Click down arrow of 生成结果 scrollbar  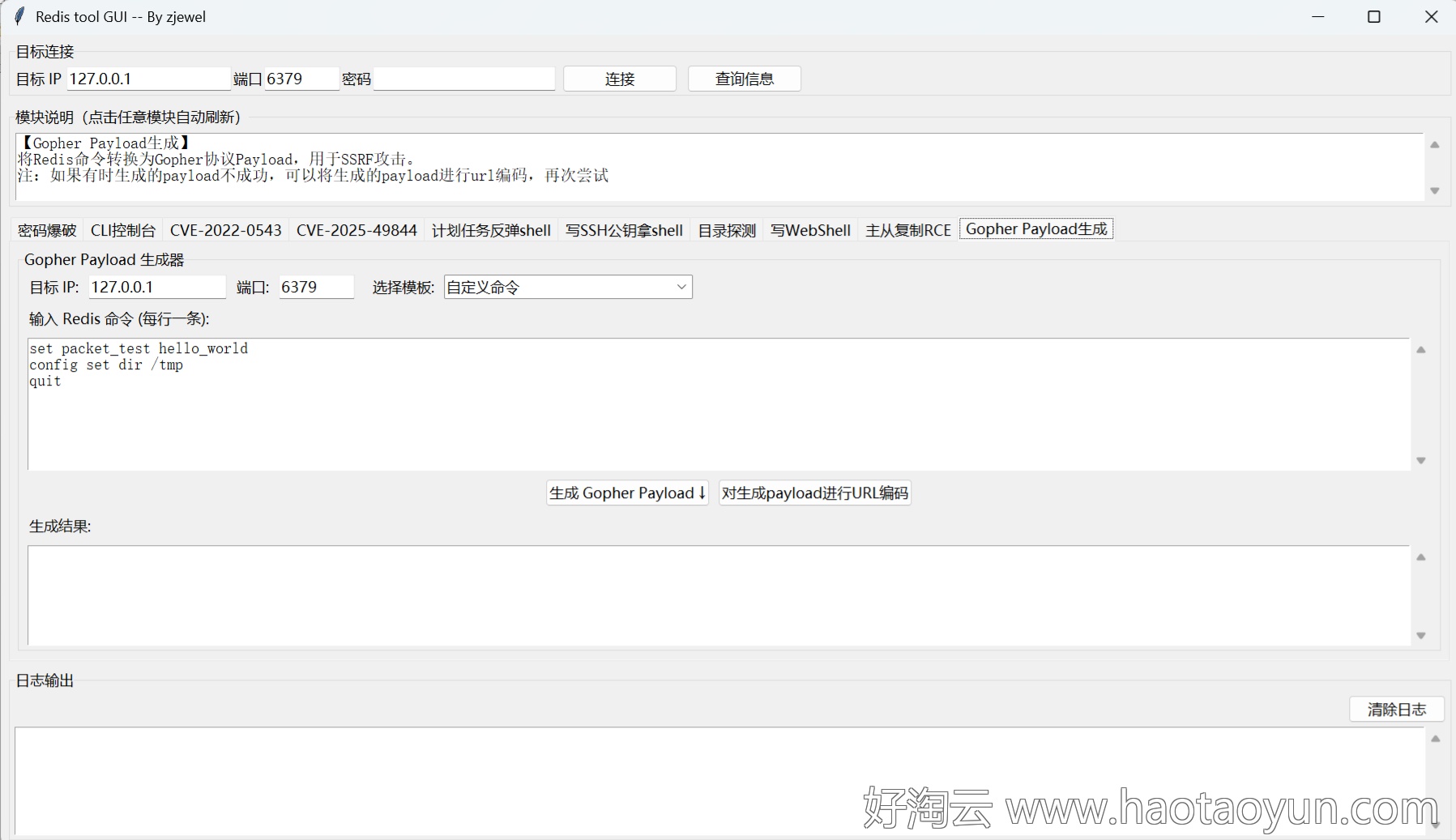click(1421, 635)
